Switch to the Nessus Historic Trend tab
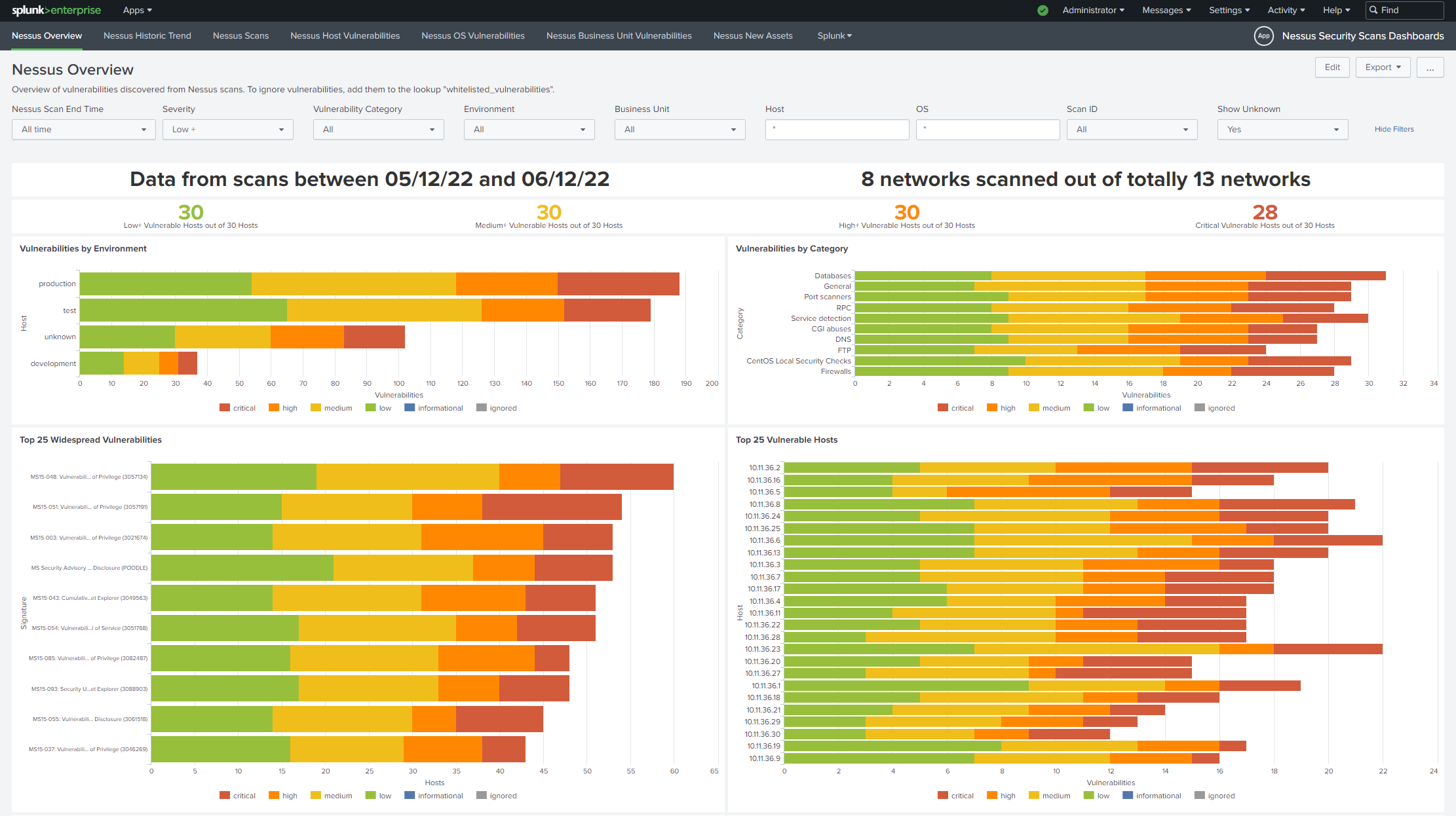This screenshot has width=1456, height=816. pos(147,36)
